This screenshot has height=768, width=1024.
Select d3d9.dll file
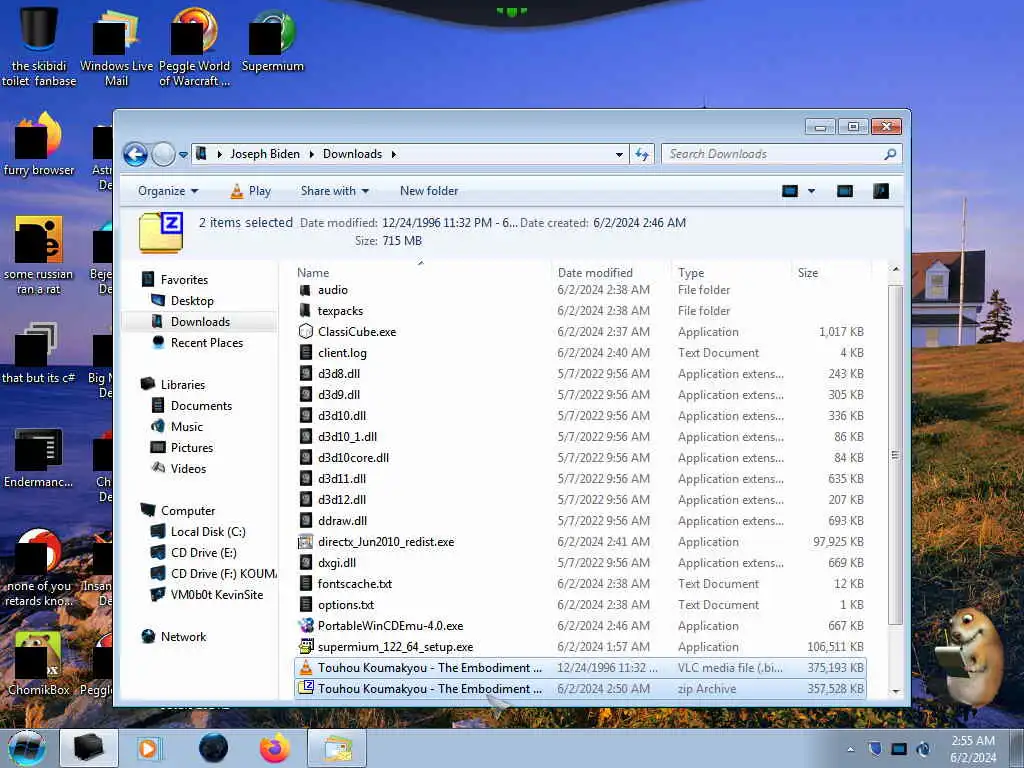click(x=339, y=394)
